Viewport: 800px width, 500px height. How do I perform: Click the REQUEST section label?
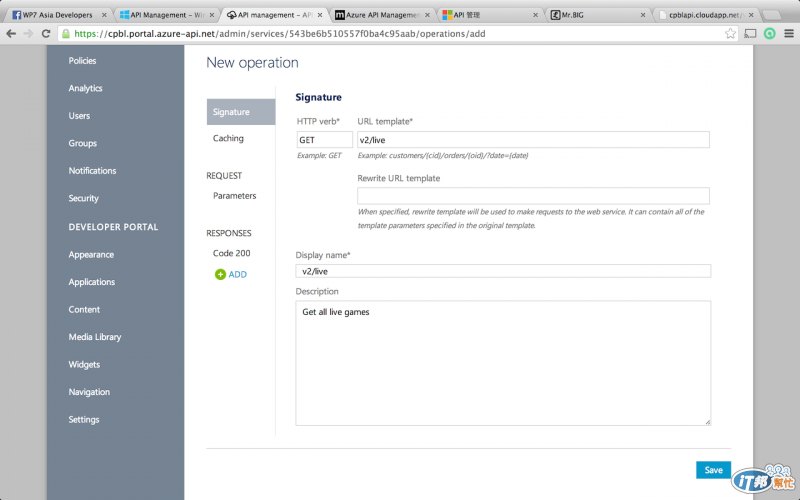click(x=224, y=176)
